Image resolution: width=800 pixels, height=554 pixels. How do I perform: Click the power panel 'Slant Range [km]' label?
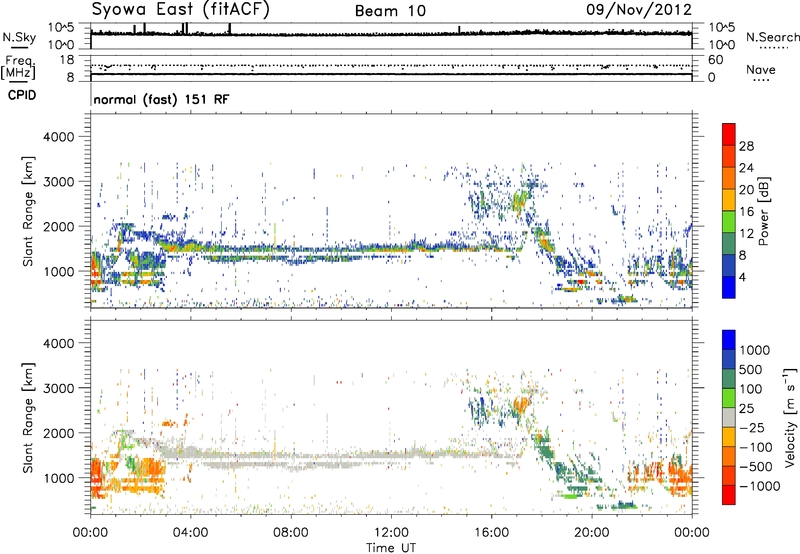[x=28, y=211]
